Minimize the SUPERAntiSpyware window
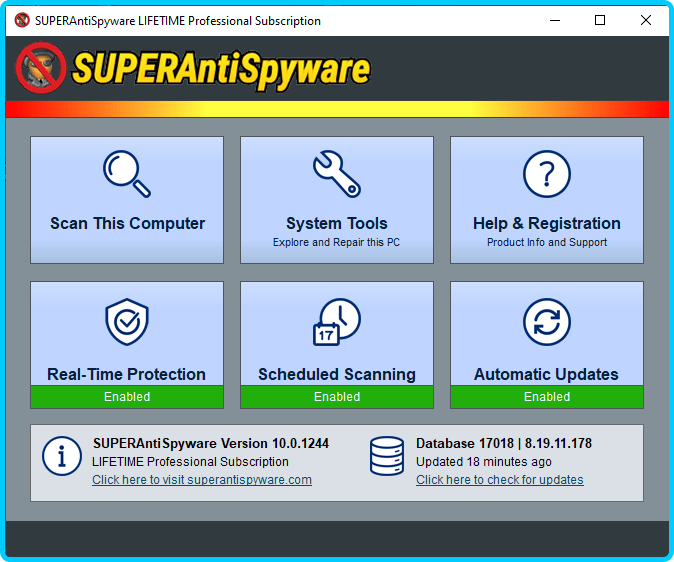Viewport: 674px width, 562px height. coord(555,20)
